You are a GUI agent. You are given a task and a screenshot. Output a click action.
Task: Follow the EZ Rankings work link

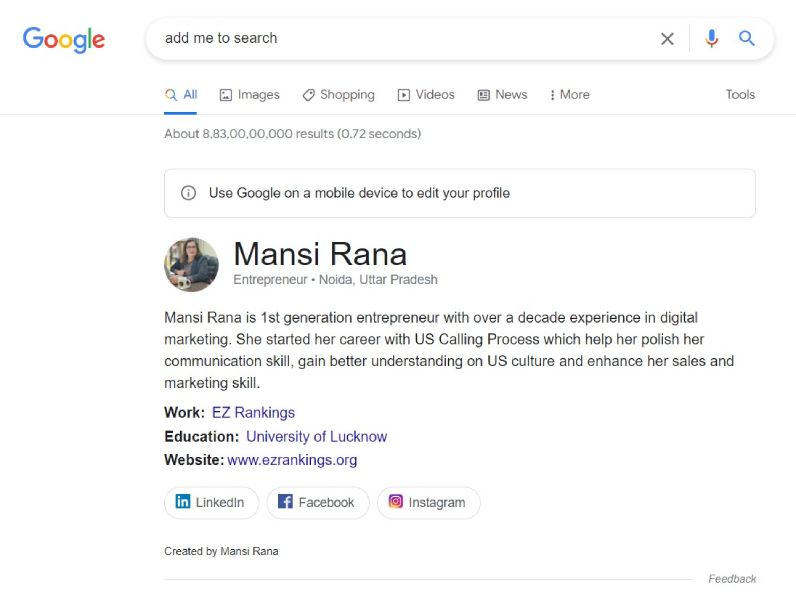(x=253, y=413)
